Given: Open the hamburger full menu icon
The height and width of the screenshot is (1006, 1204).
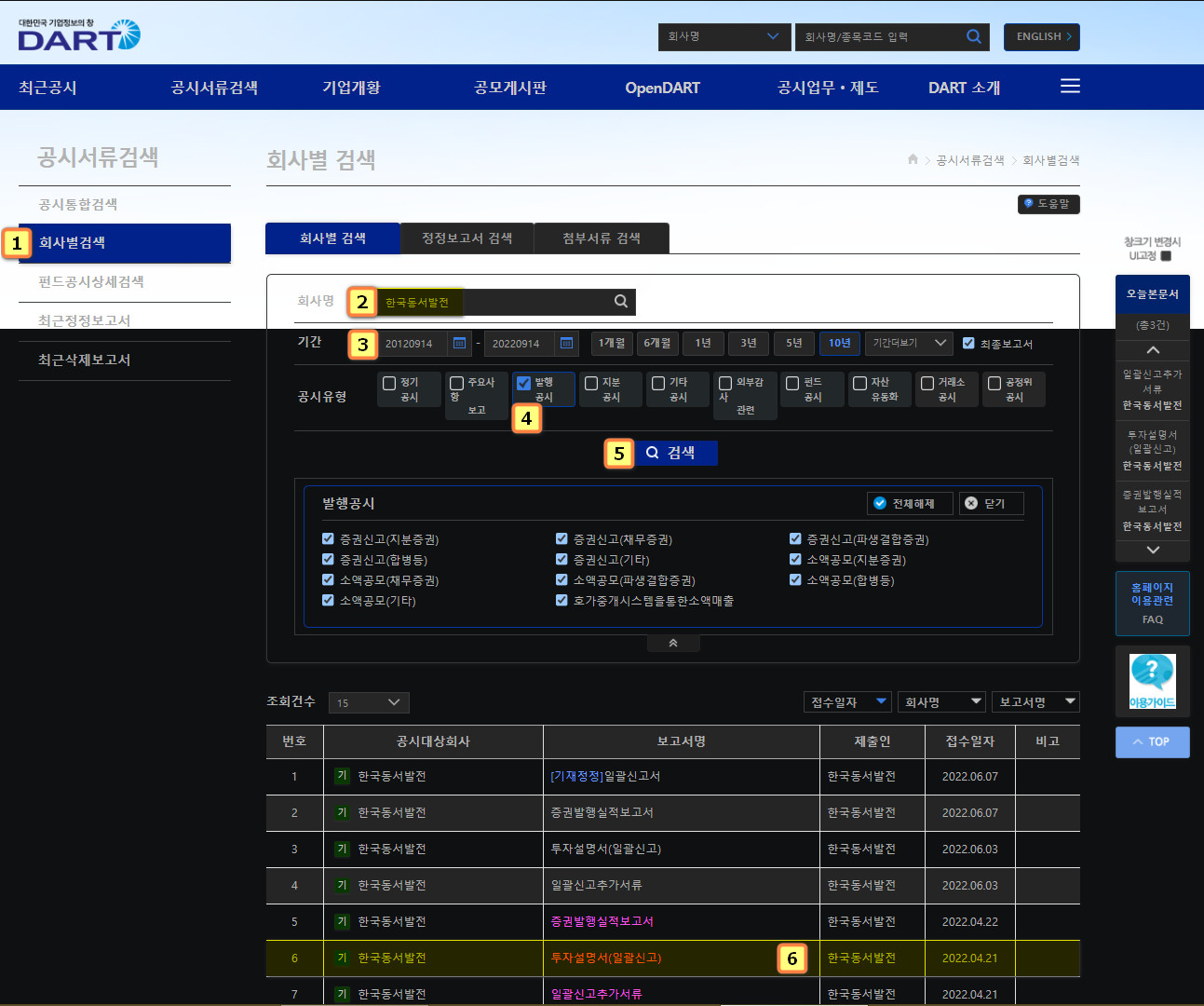Looking at the screenshot, I should pyautogui.click(x=1071, y=87).
